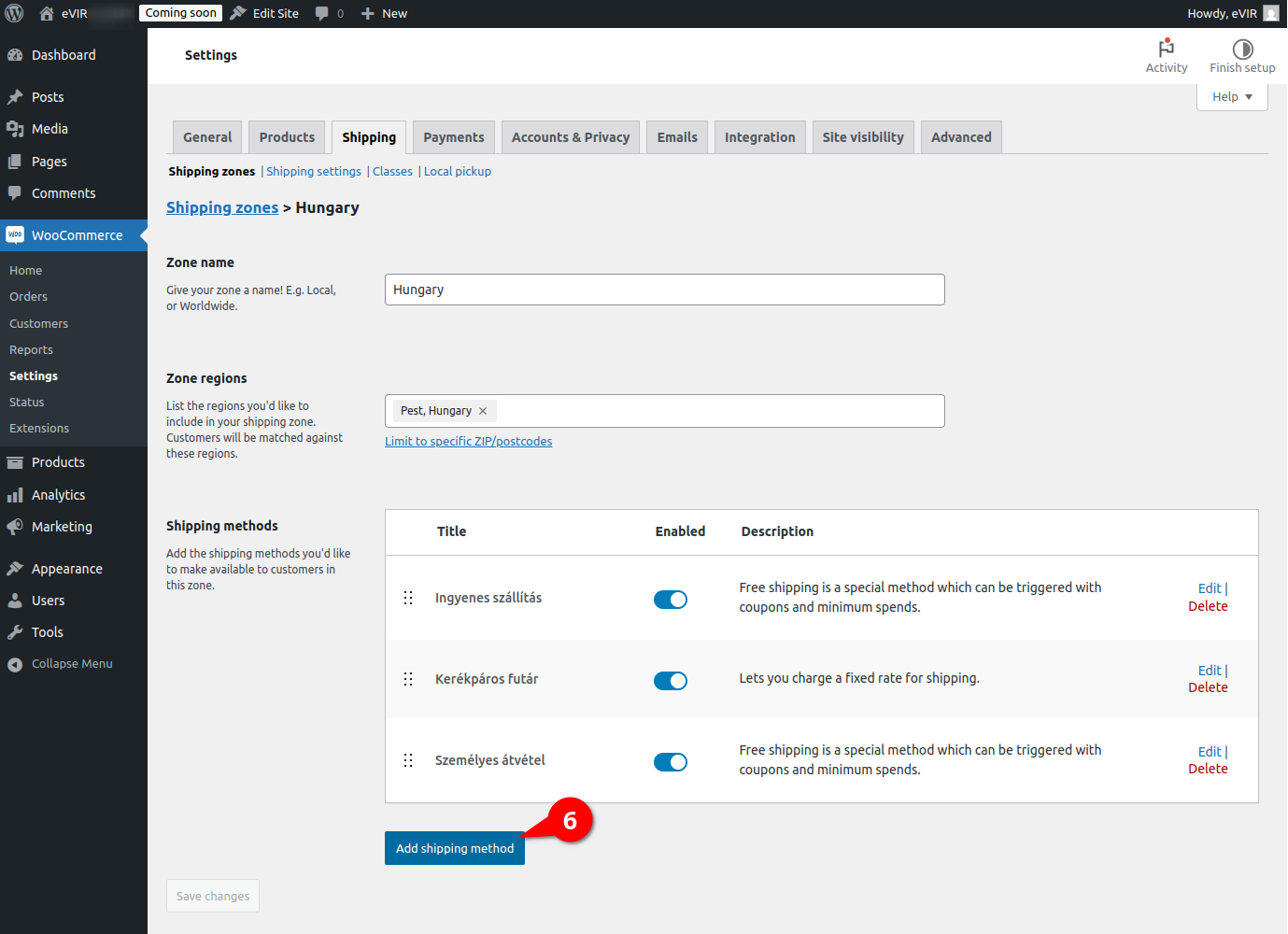Click the Coming soon badge
This screenshot has width=1288, height=934.
click(181, 13)
